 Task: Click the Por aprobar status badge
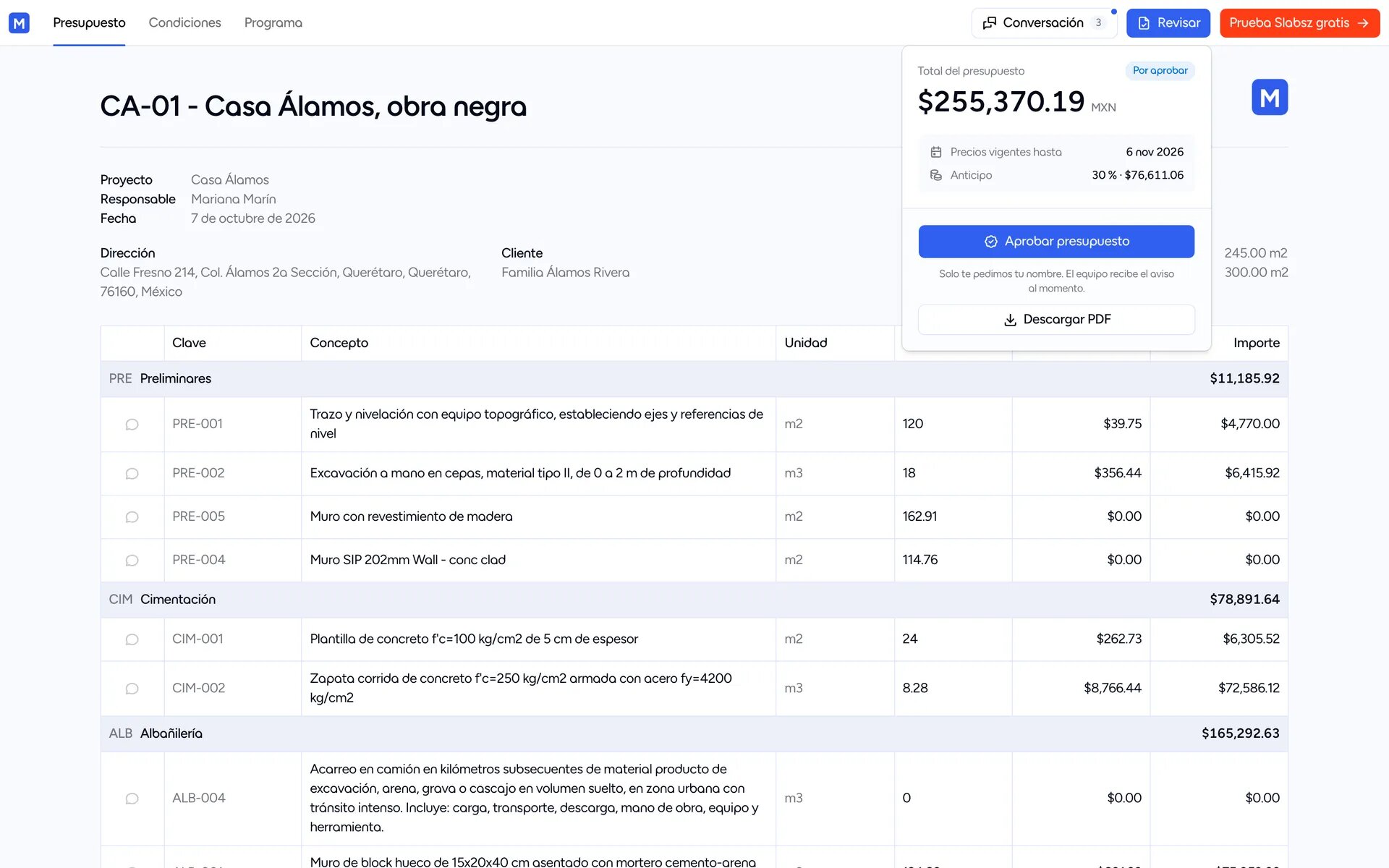point(1160,71)
